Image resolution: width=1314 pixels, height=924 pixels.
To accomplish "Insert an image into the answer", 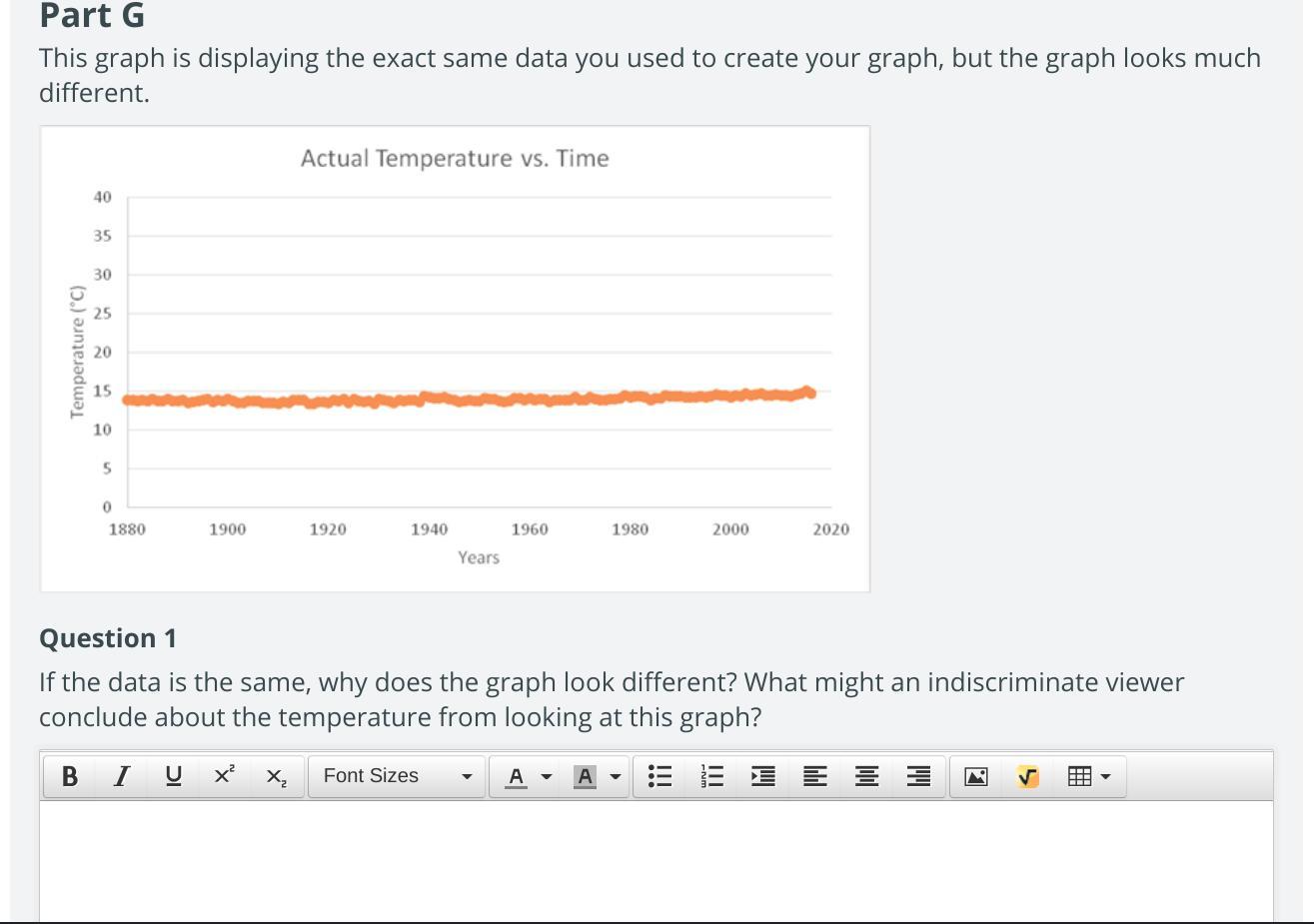I will pyautogui.click(x=976, y=776).
